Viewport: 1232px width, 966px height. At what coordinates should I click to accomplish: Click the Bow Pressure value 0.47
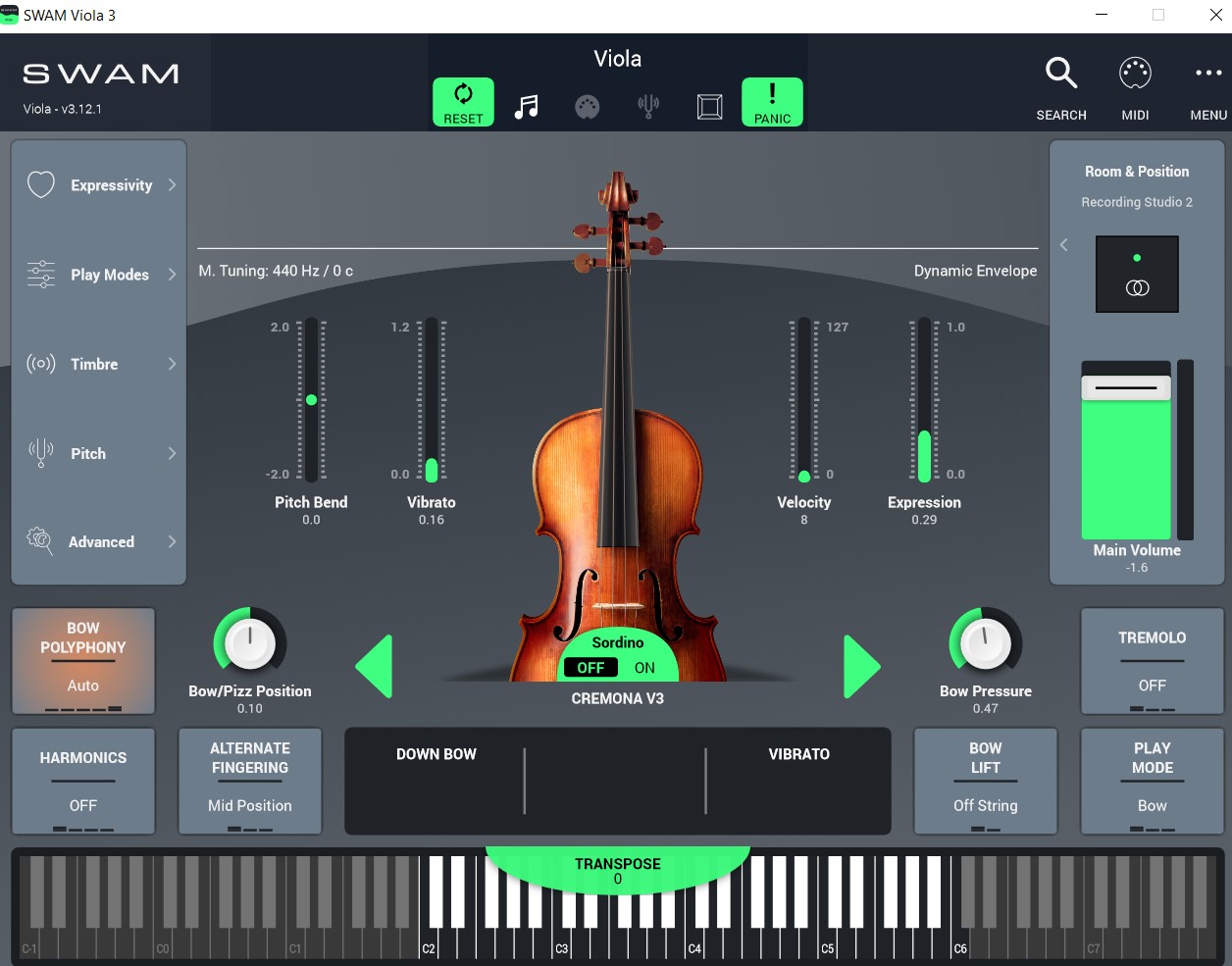pos(986,708)
